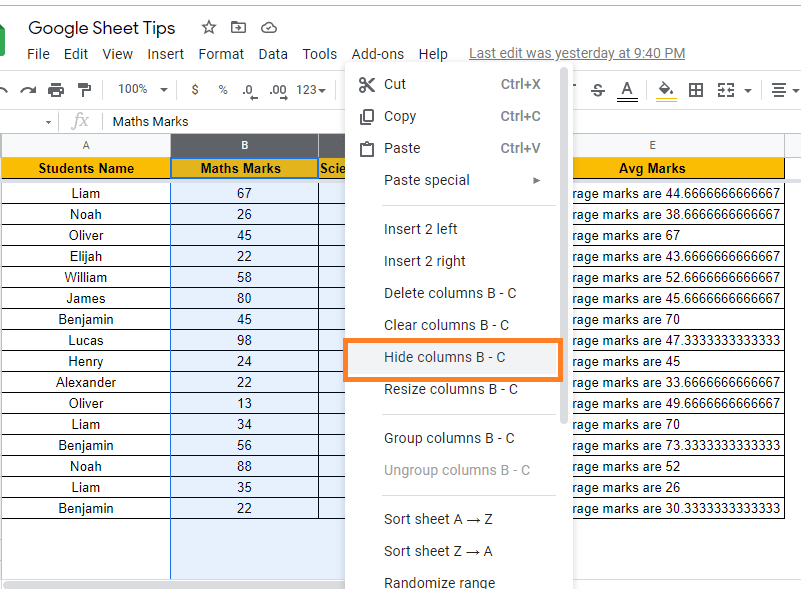Check the cloud save status icon
This screenshot has width=801, height=589.
(268, 27)
